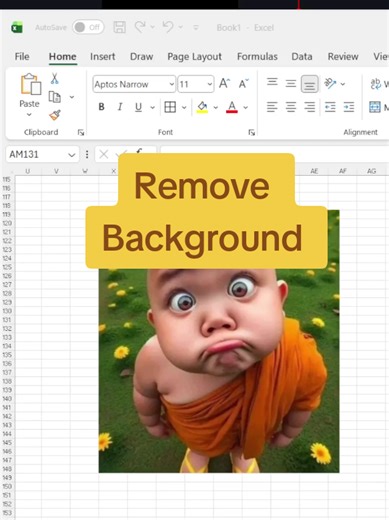Click the Align Left icon
389x520 pixels.
coord(272,107)
